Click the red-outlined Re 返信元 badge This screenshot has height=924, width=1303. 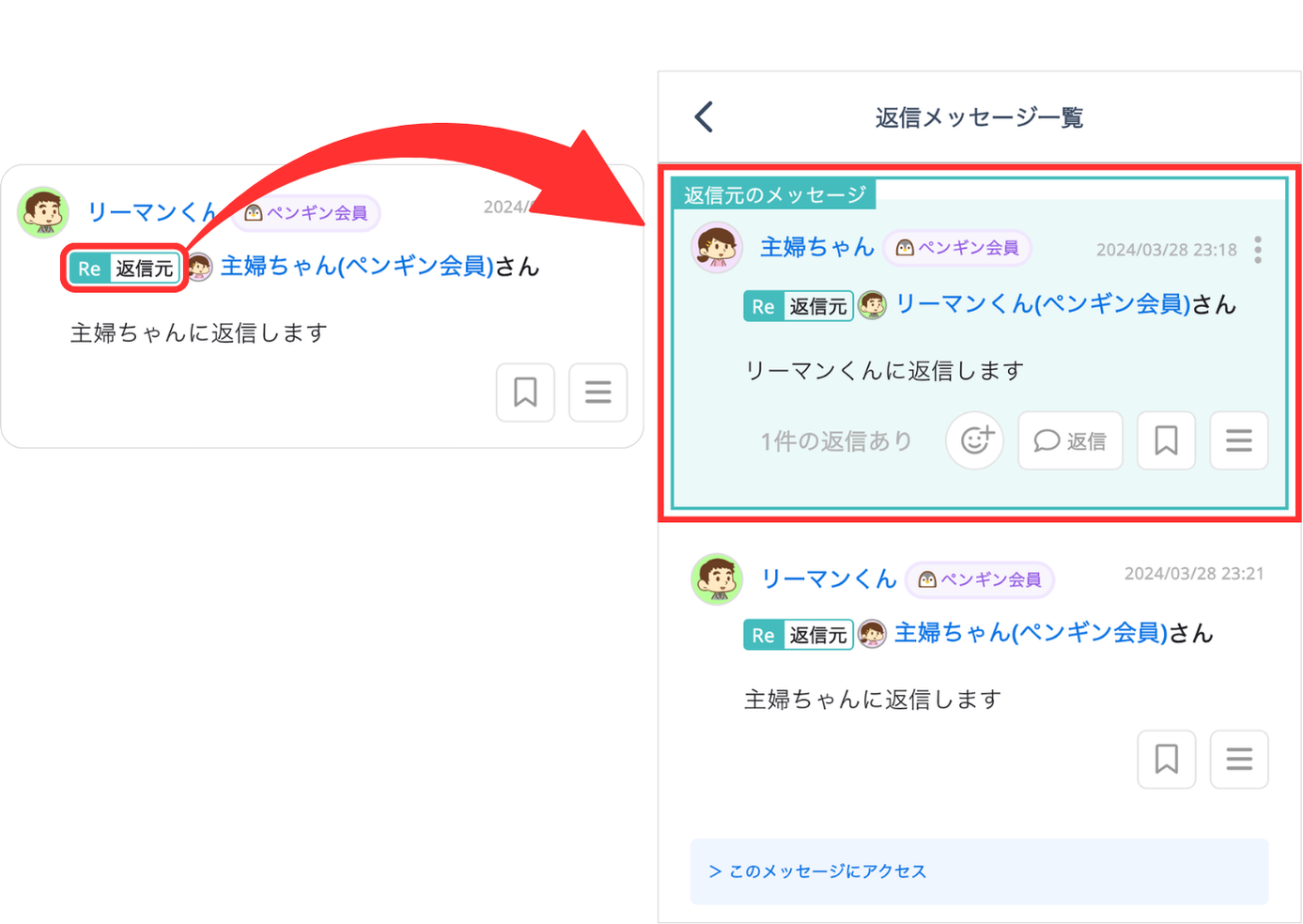[x=124, y=269]
